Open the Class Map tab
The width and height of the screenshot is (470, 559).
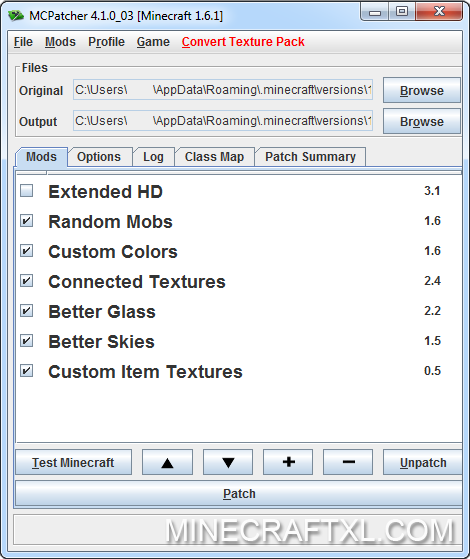(214, 157)
